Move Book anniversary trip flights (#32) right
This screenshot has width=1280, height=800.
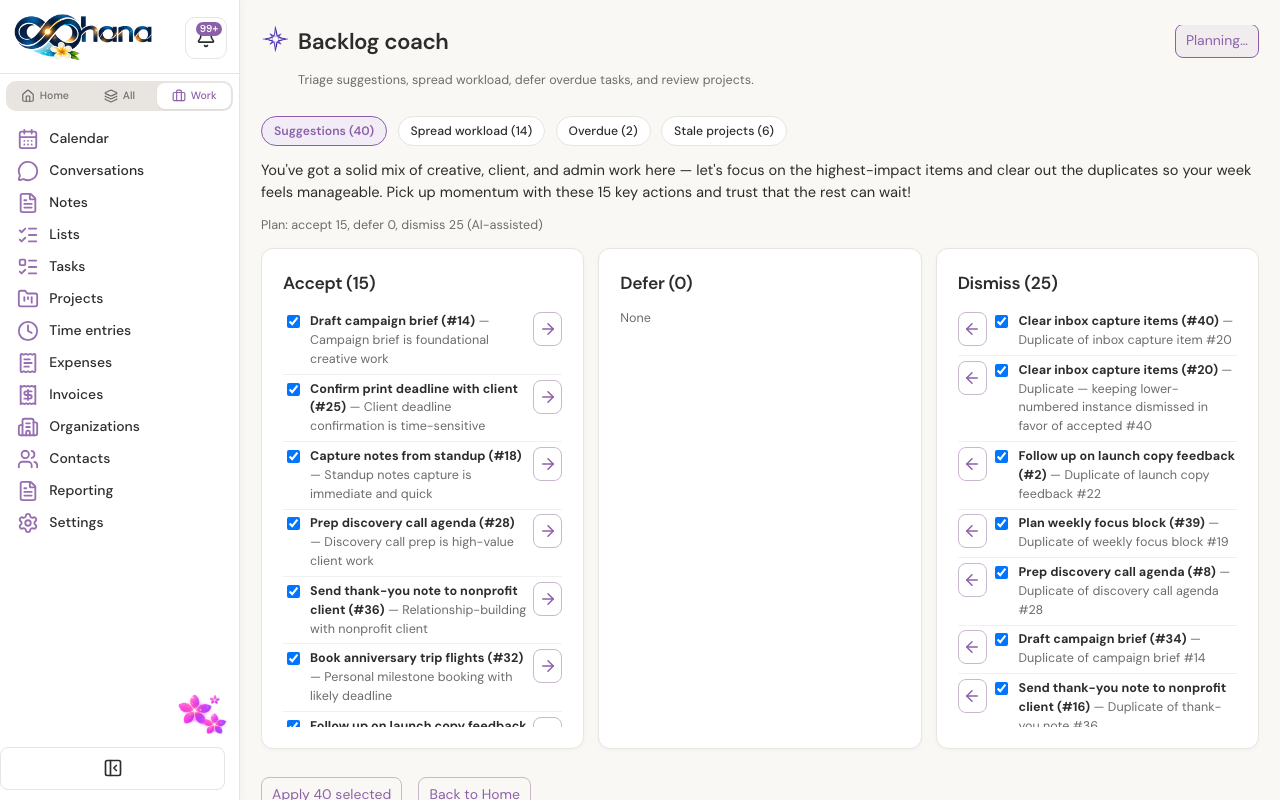(547, 666)
